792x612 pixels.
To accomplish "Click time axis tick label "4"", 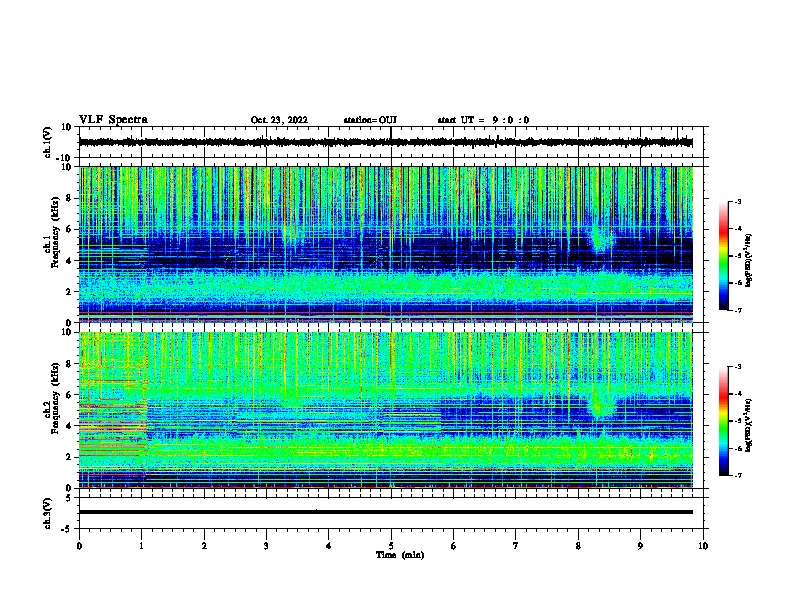I will [x=329, y=546].
